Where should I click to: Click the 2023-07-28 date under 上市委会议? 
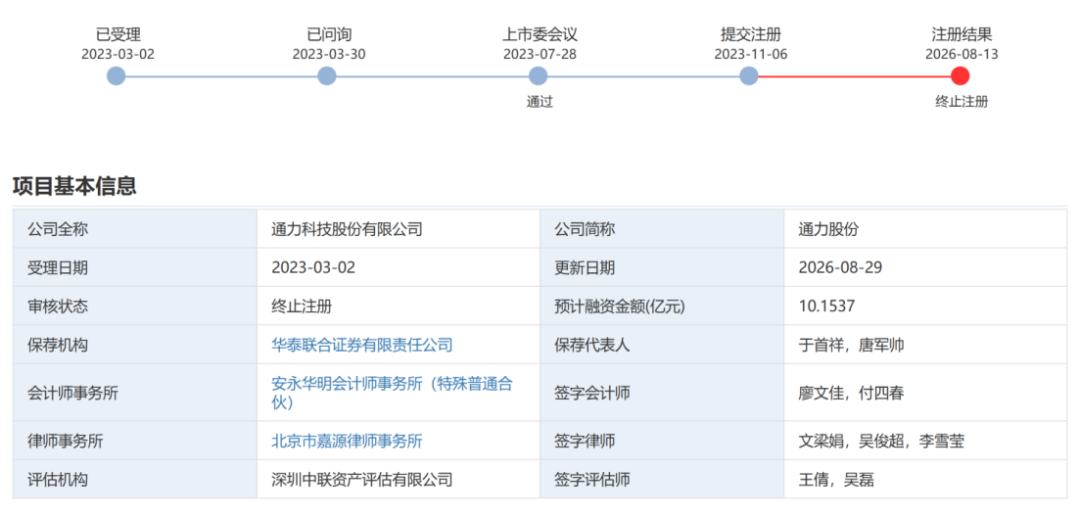[540, 54]
